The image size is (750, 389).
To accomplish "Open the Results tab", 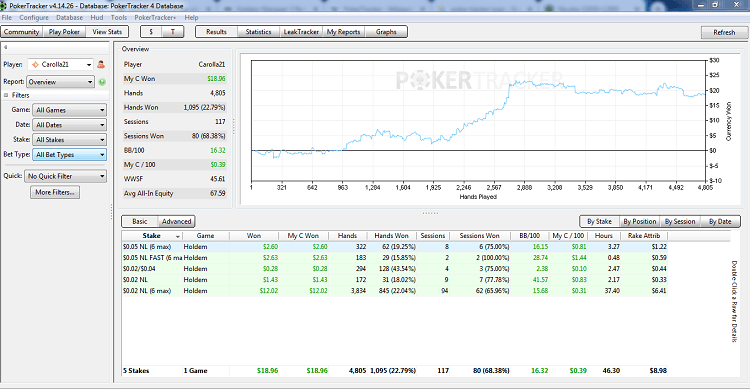I will point(216,32).
